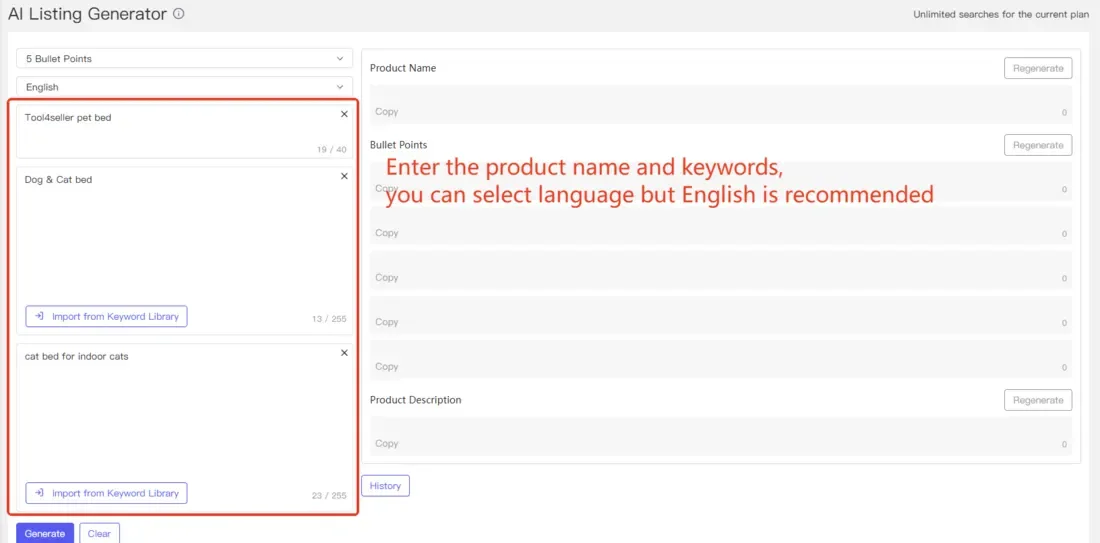Copy the second bullet point output
Viewport: 1100px width, 543px height.
coord(387,233)
